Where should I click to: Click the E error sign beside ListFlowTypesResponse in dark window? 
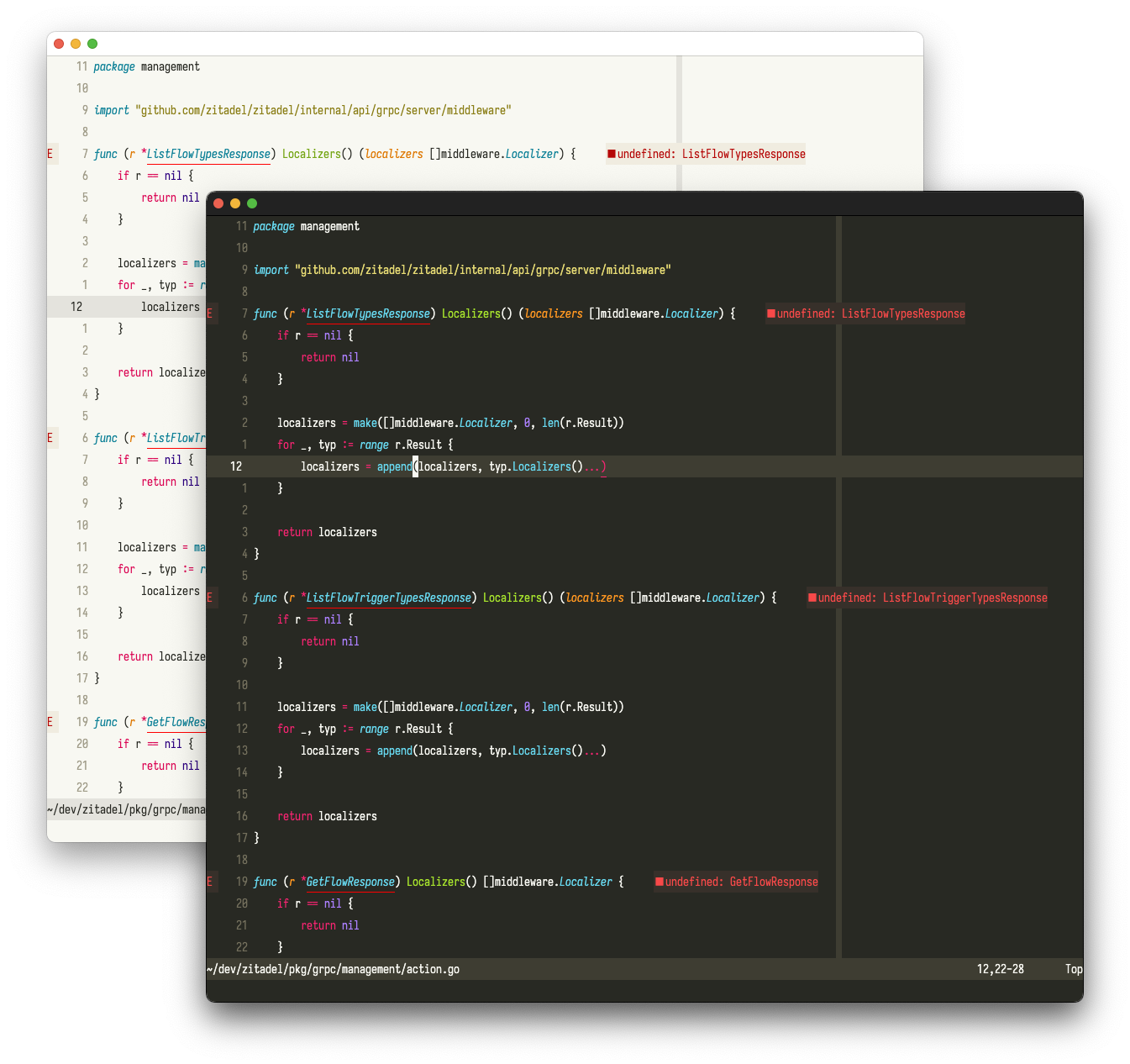[x=210, y=313]
